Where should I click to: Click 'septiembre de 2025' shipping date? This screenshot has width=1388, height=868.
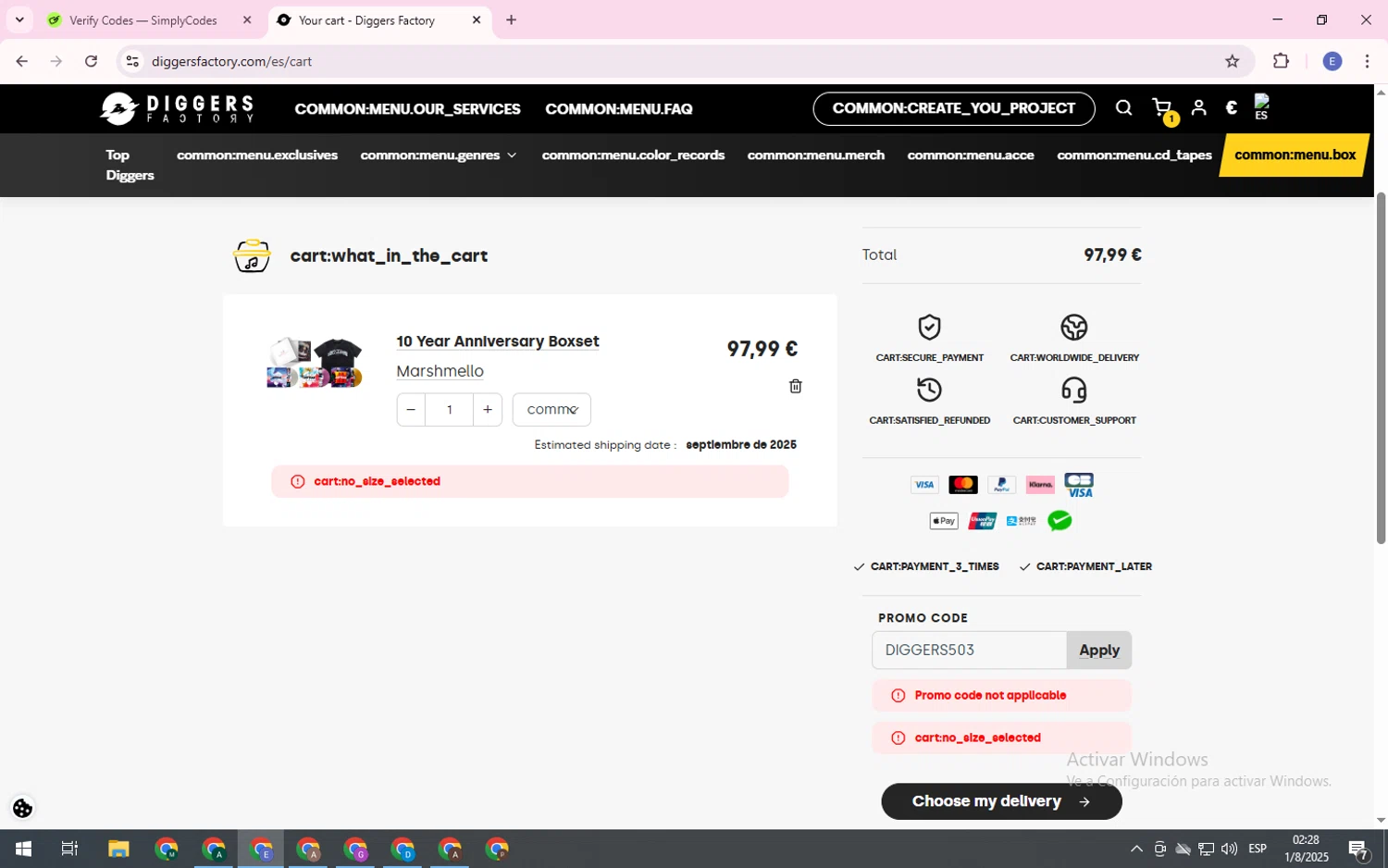click(741, 444)
